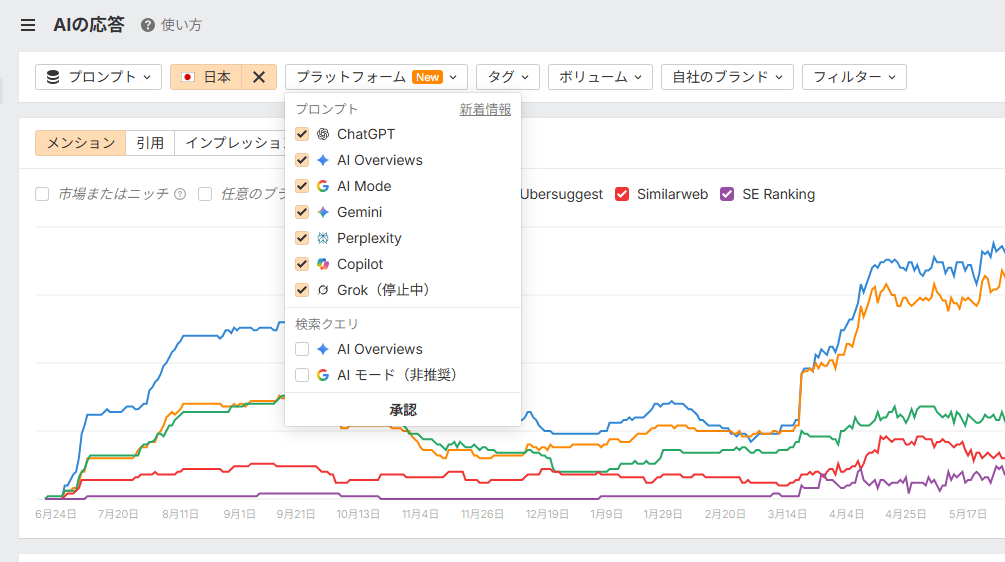Screen dimensions: 1005x562
Task: Click the 6月24日 axis date label
Action: pyautogui.click(x=56, y=514)
